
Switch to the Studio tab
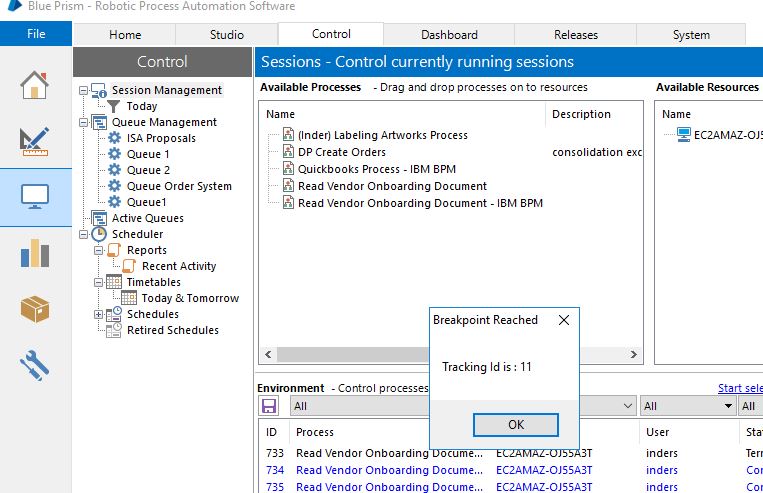(227, 35)
